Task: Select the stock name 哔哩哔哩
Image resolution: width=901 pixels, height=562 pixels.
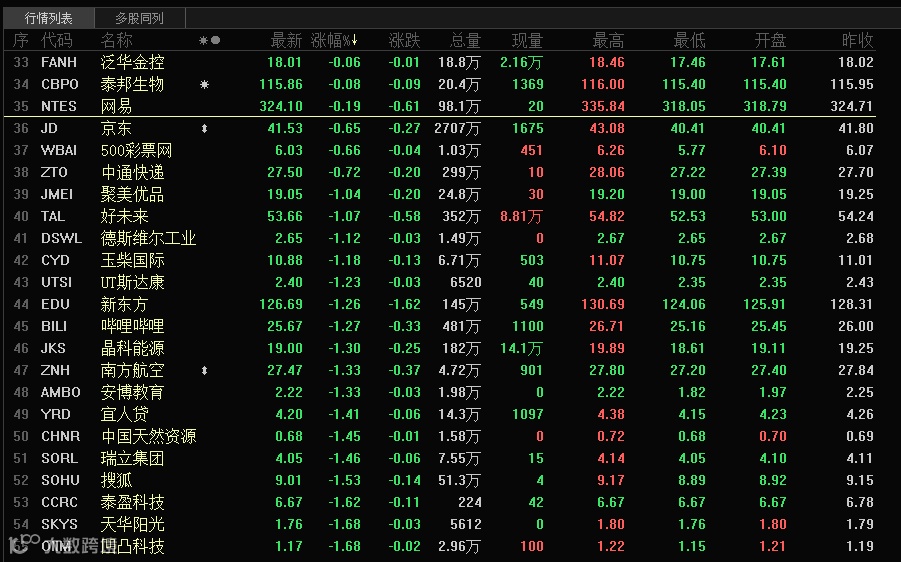Action: coord(132,326)
